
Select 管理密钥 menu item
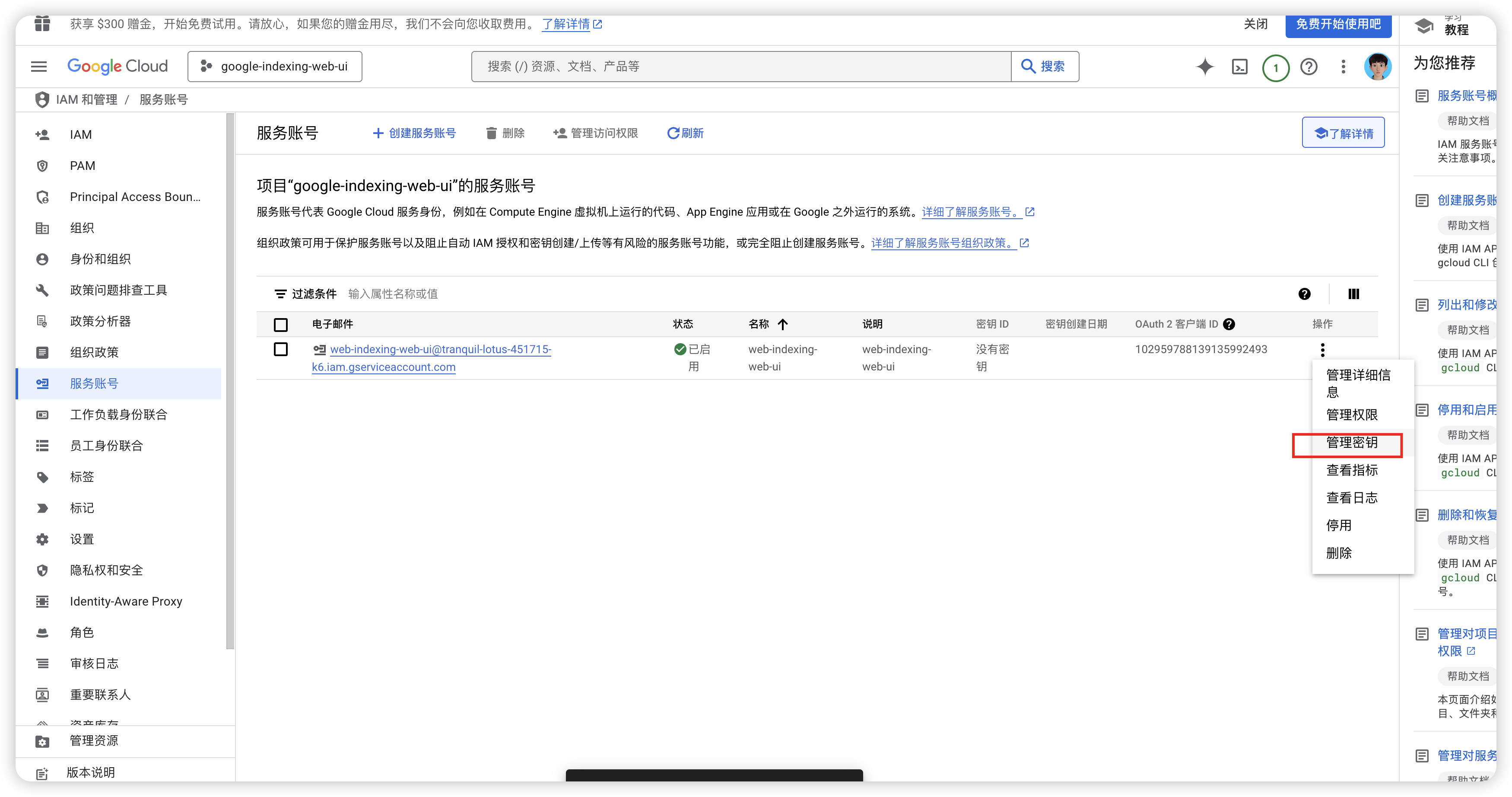1363,442
